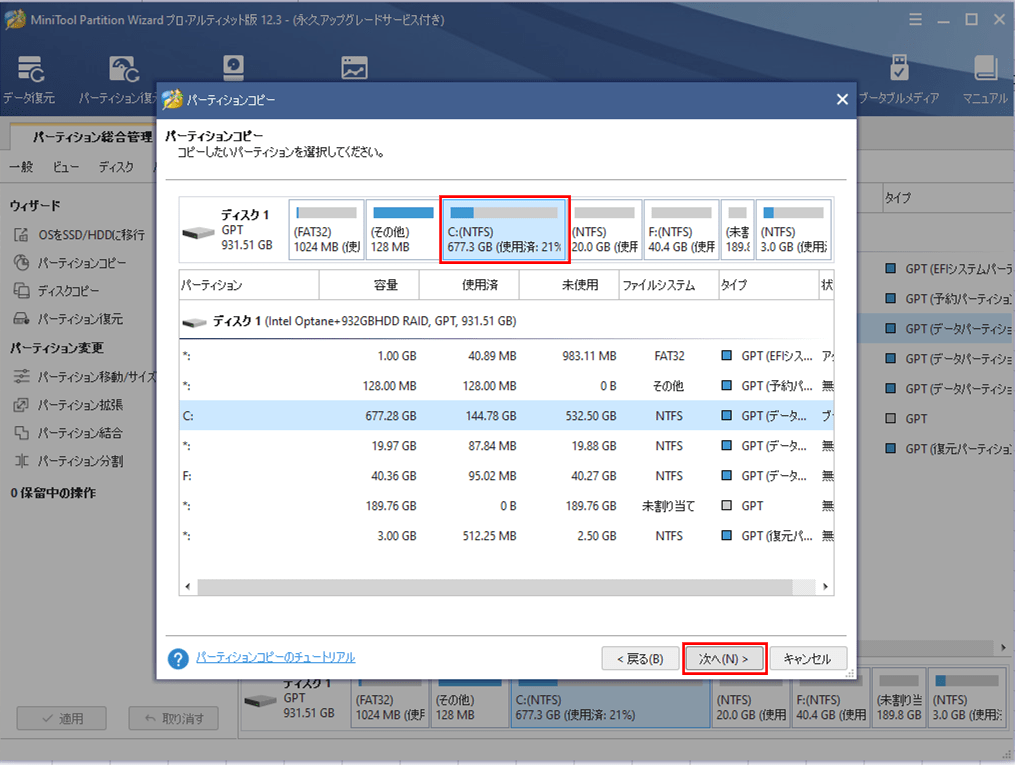Select the 3.00 GB NTFS partition row
1015x765 pixels.
pos(507,536)
